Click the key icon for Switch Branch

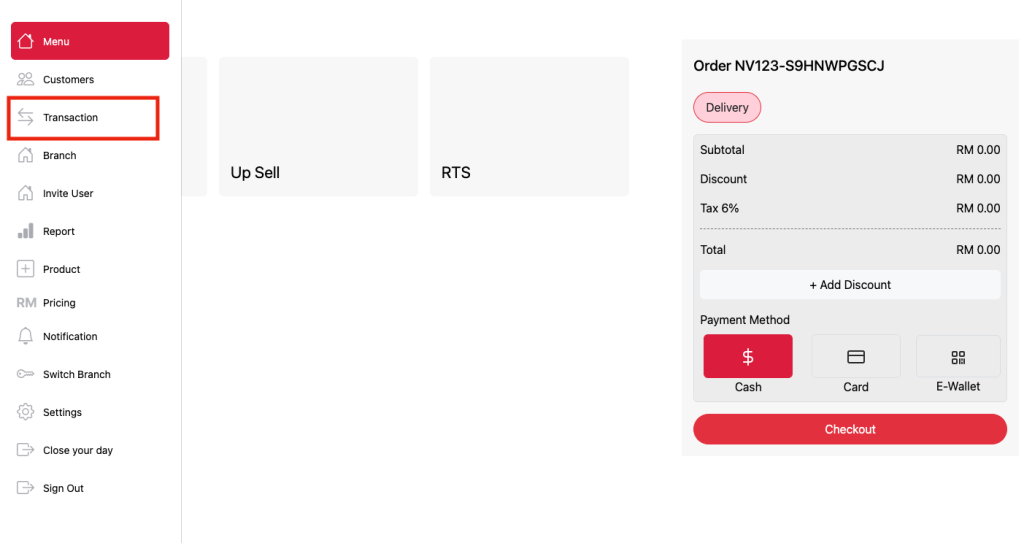(x=25, y=374)
